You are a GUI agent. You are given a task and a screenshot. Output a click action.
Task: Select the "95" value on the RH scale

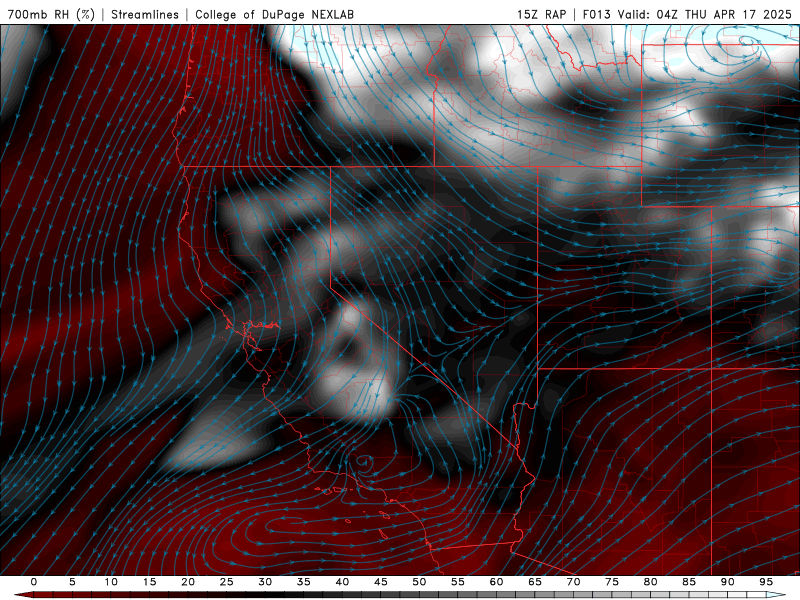click(766, 582)
